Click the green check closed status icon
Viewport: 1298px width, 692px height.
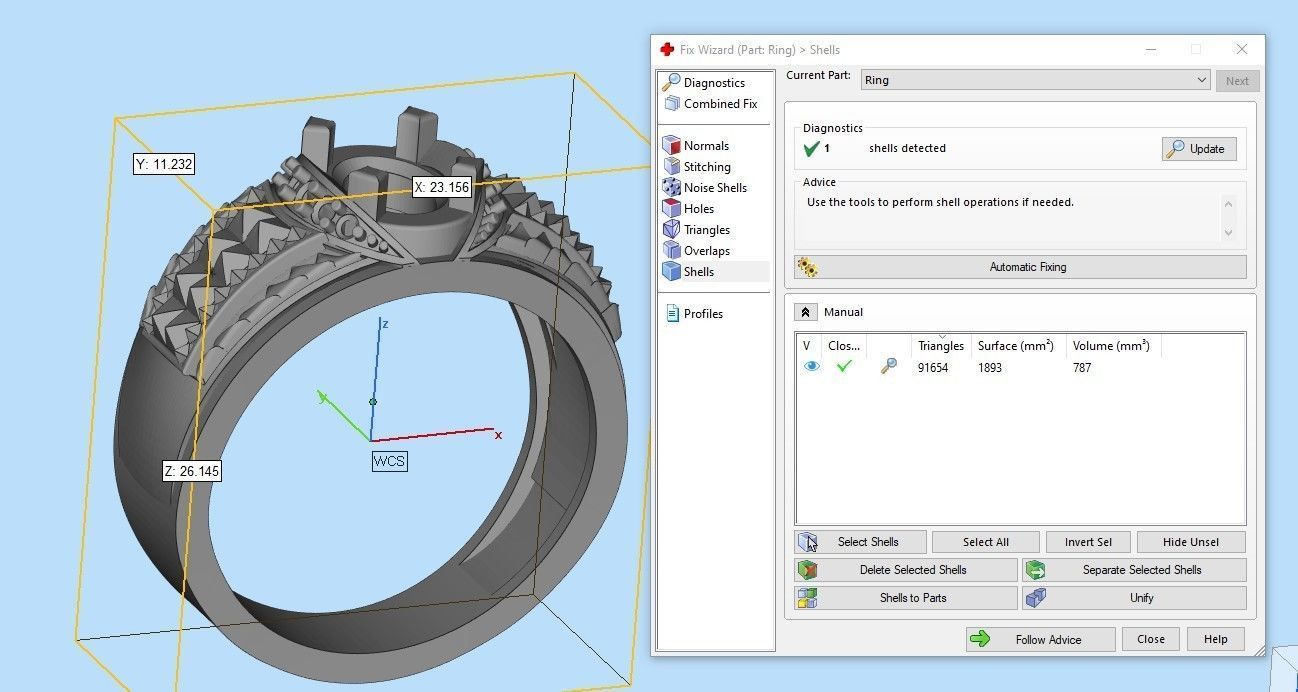(x=844, y=367)
